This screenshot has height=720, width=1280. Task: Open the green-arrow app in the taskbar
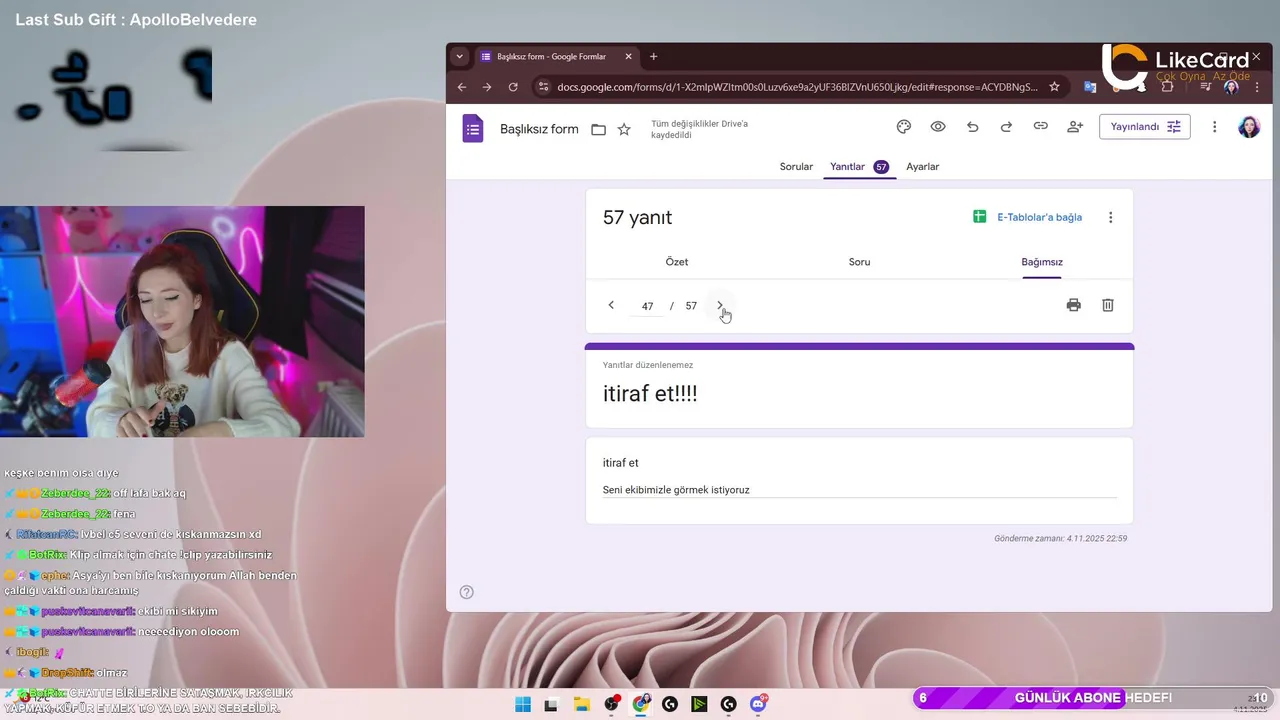click(x=699, y=704)
